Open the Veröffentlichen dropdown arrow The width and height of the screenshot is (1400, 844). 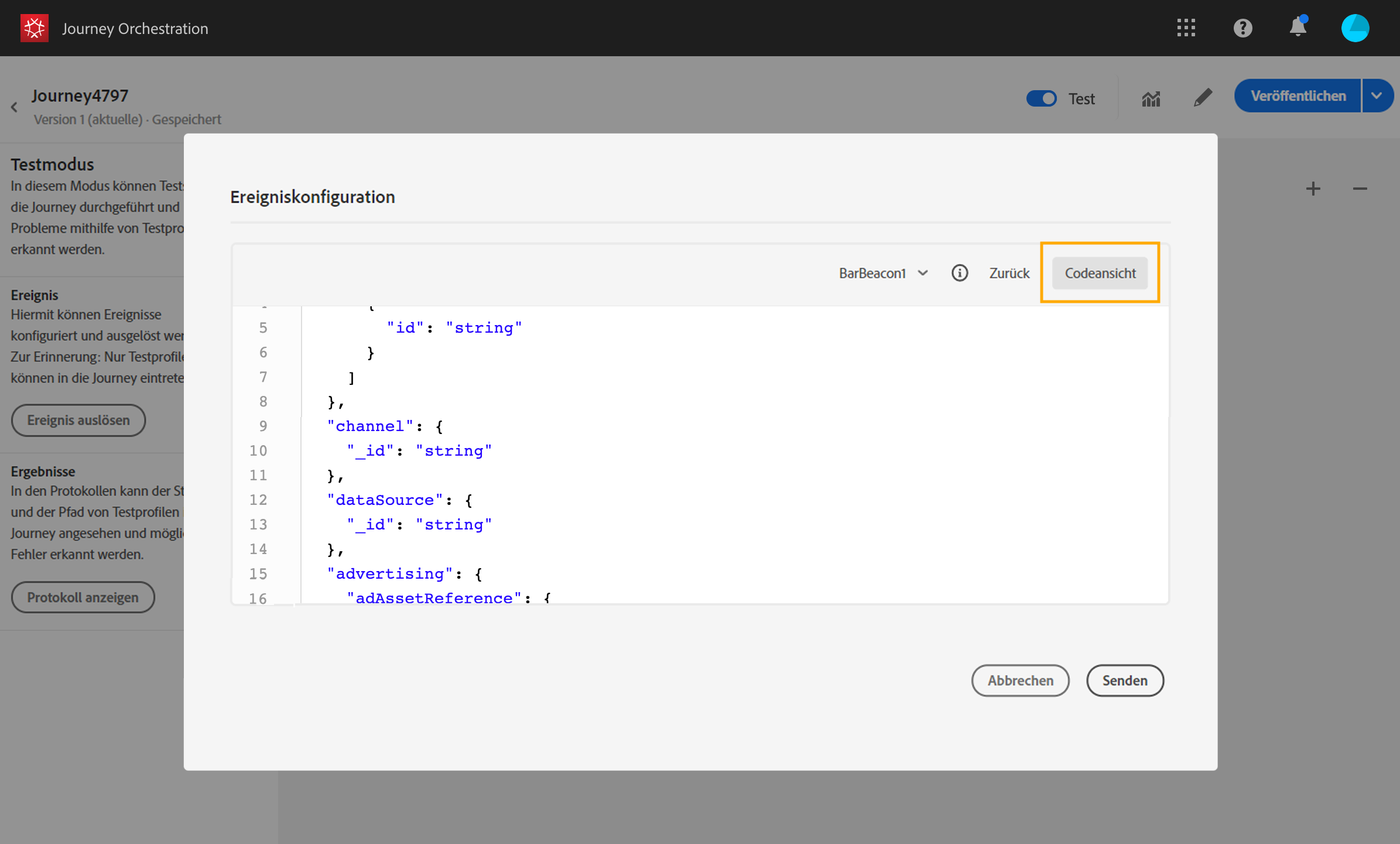coord(1377,95)
